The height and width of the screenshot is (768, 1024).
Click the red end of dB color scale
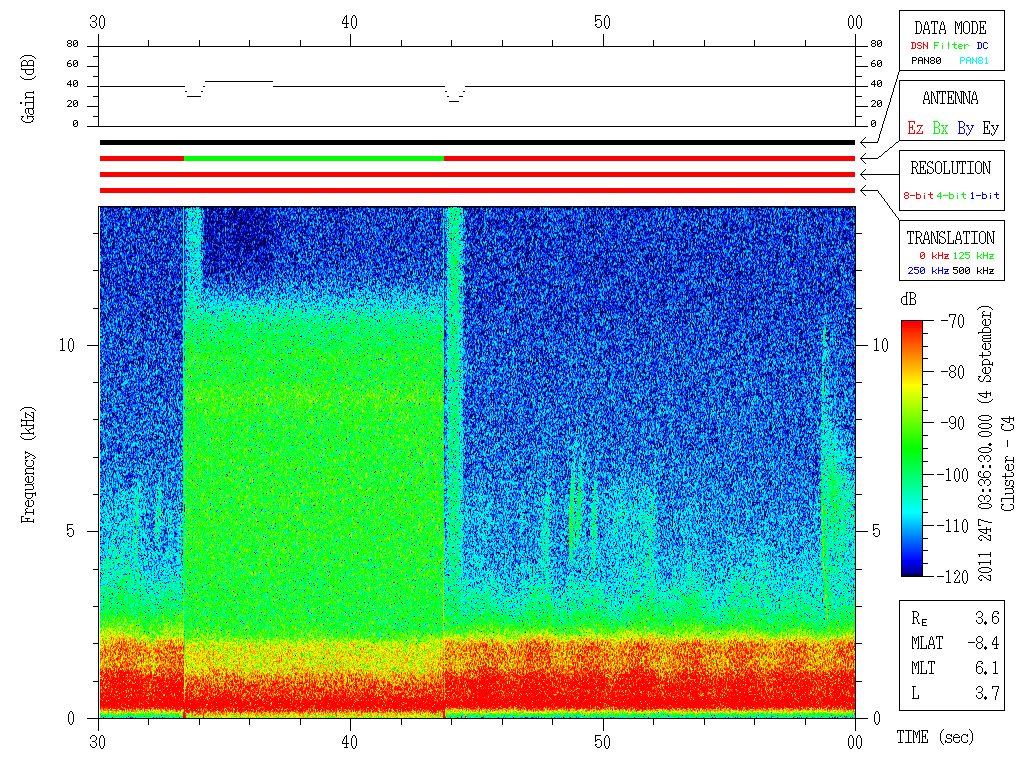(912, 325)
